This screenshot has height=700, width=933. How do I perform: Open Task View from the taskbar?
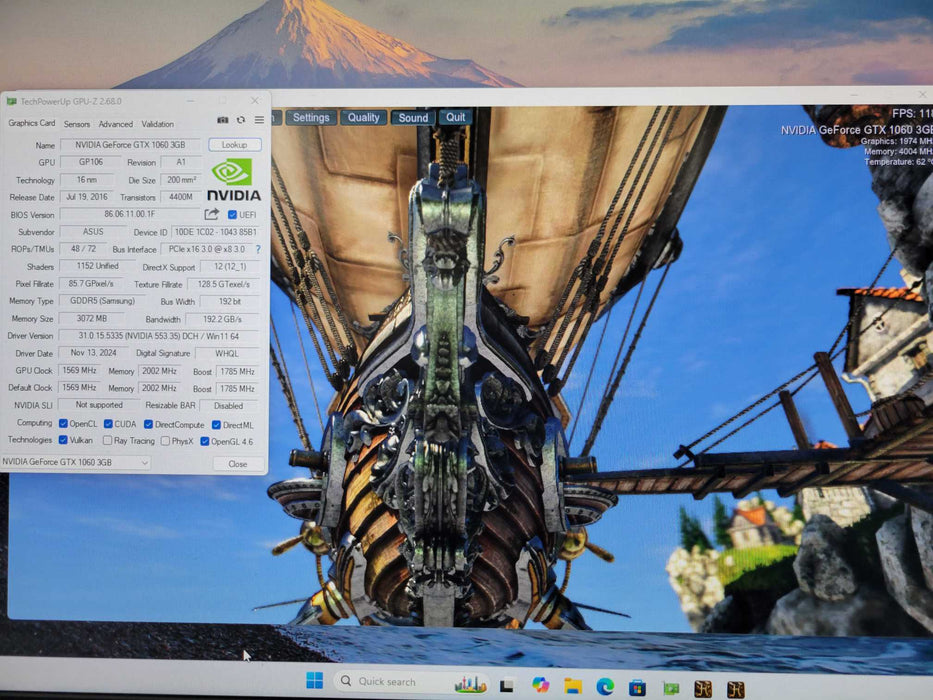(x=507, y=685)
